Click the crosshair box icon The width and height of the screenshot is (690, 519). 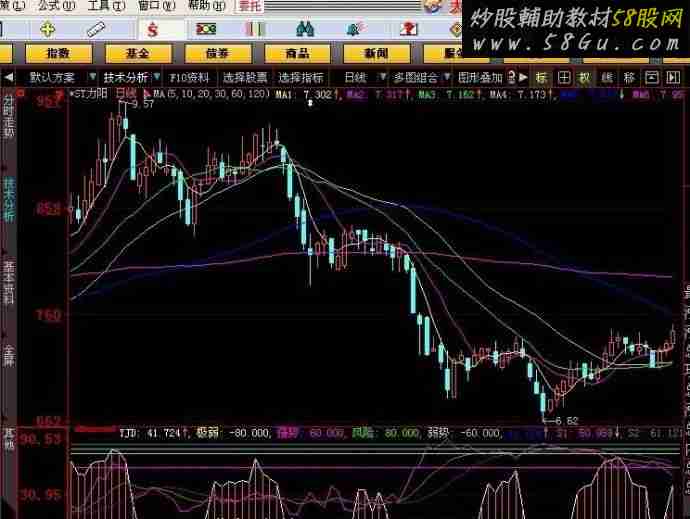coord(564,77)
